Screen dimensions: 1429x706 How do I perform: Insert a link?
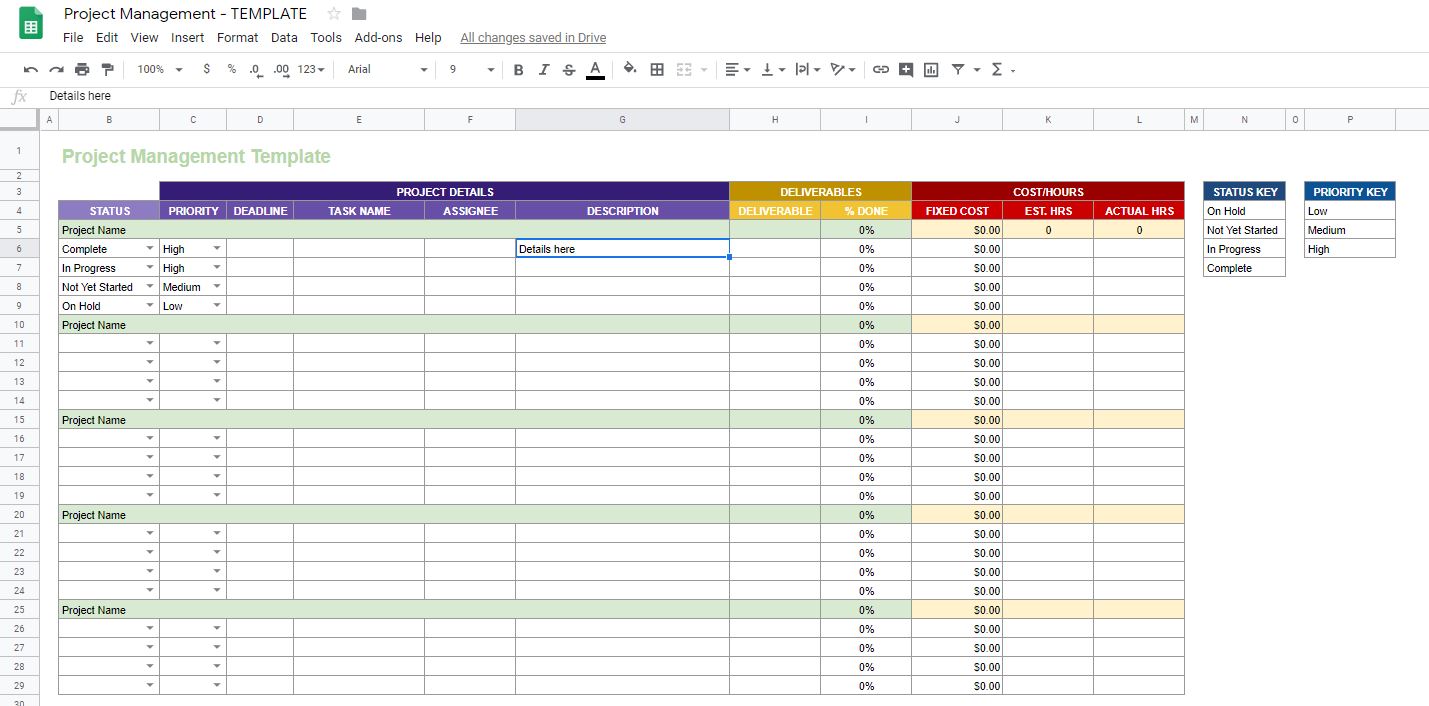tap(881, 69)
